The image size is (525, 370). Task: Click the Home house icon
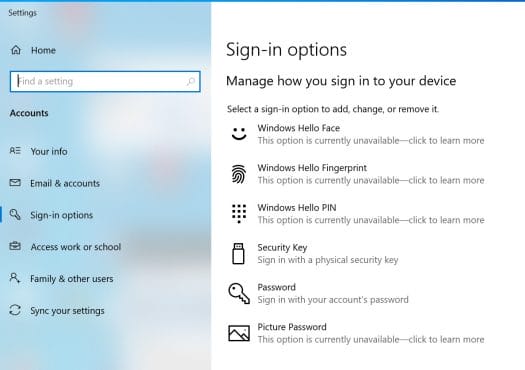(16, 50)
